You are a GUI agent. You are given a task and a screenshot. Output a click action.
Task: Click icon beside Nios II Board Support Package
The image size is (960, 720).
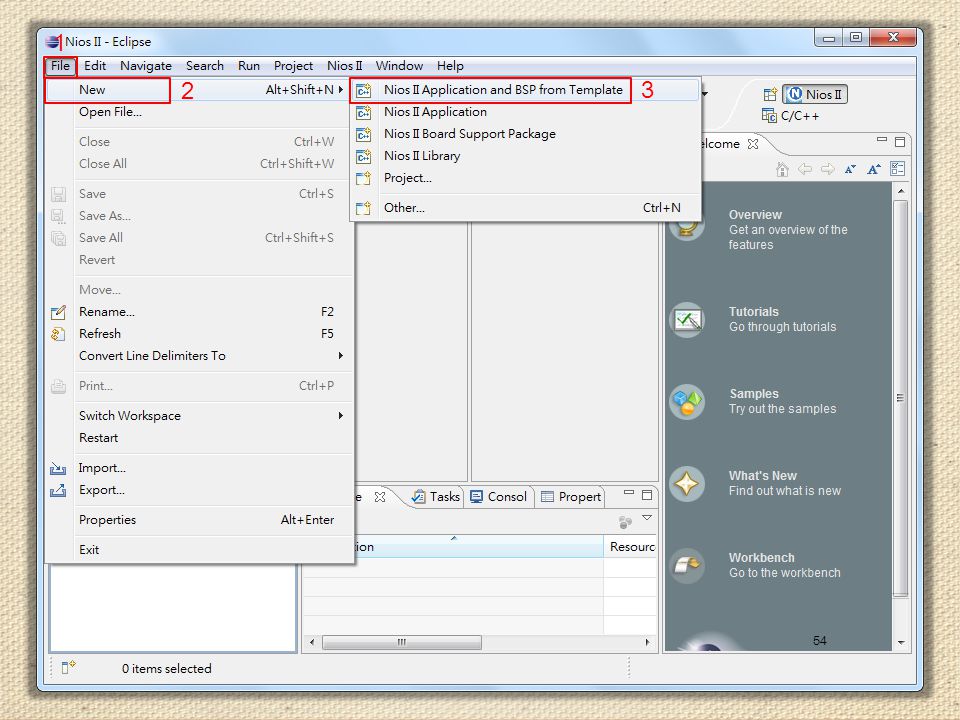point(364,135)
